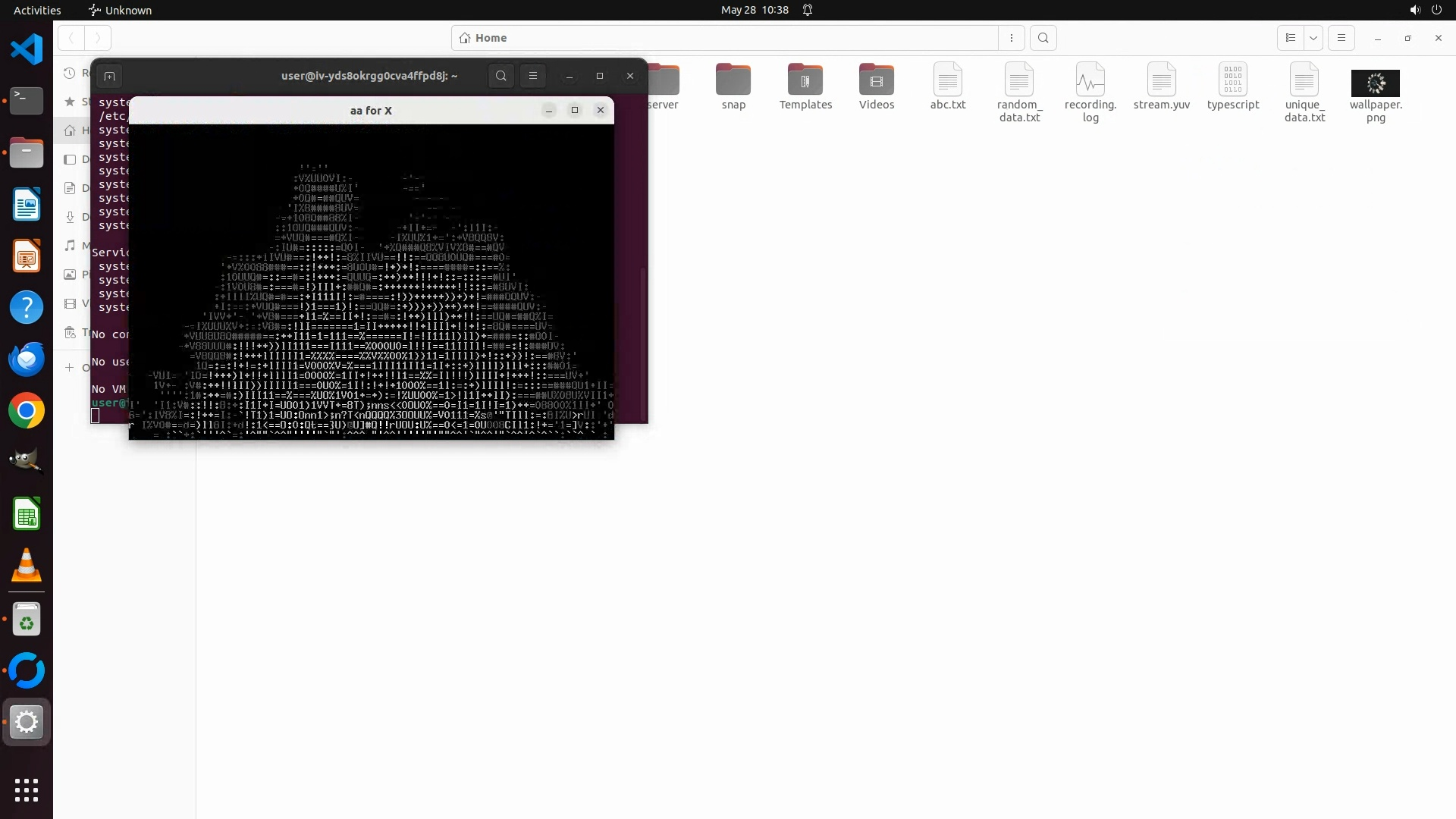This screenshot has height=819, width=1456.
Task: Open the path bar options menu
Action: [x=1012, y=38]
